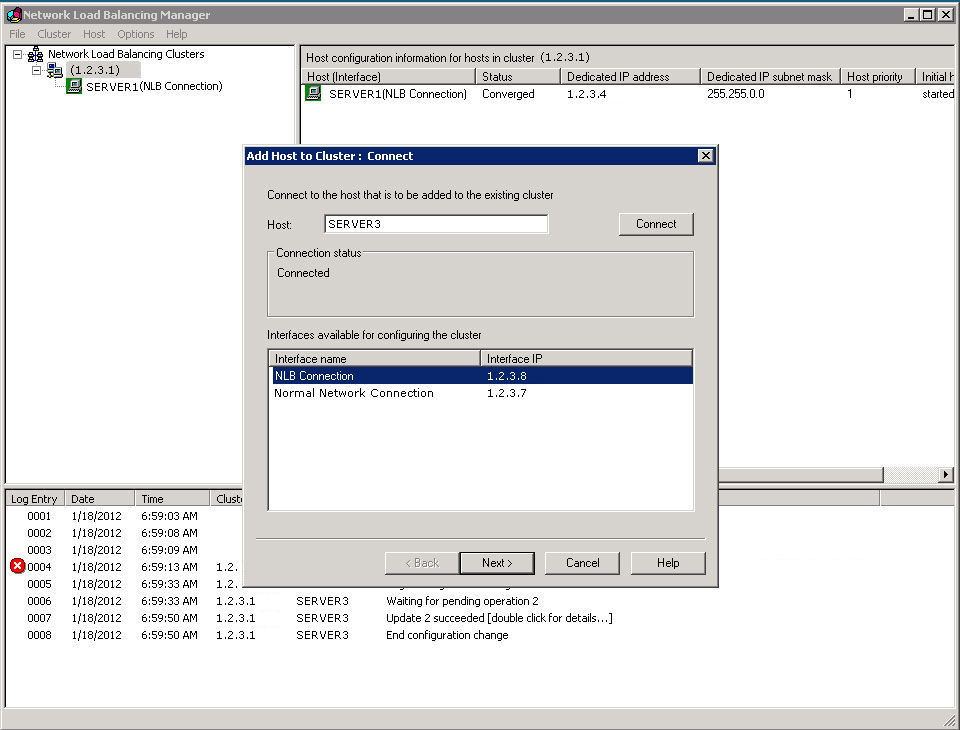Click the Network Load Balancing Manager title icon
This screenshot has width=960, height=730.
(13, 15)
